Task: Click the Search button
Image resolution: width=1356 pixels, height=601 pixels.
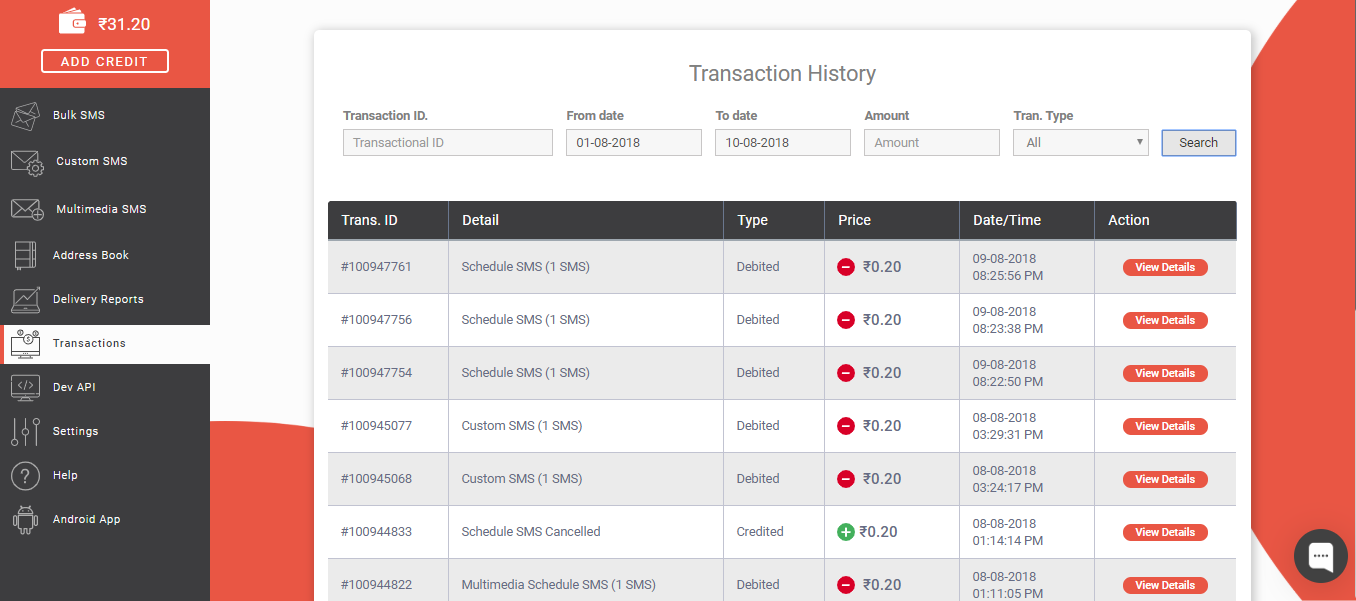Action: (1198, 143)
